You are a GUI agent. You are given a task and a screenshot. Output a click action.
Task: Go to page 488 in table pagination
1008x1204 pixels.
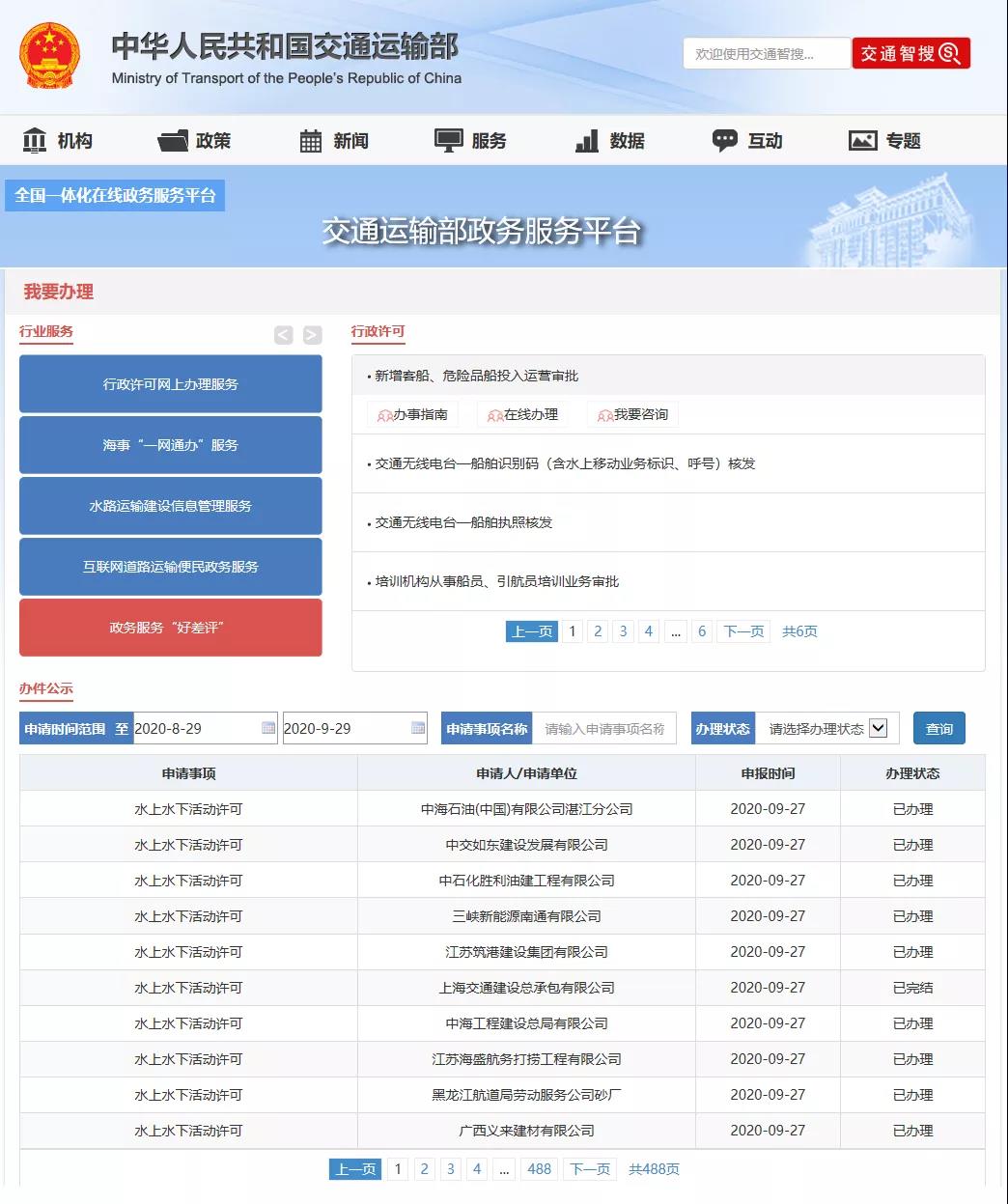coord(539,1169)
